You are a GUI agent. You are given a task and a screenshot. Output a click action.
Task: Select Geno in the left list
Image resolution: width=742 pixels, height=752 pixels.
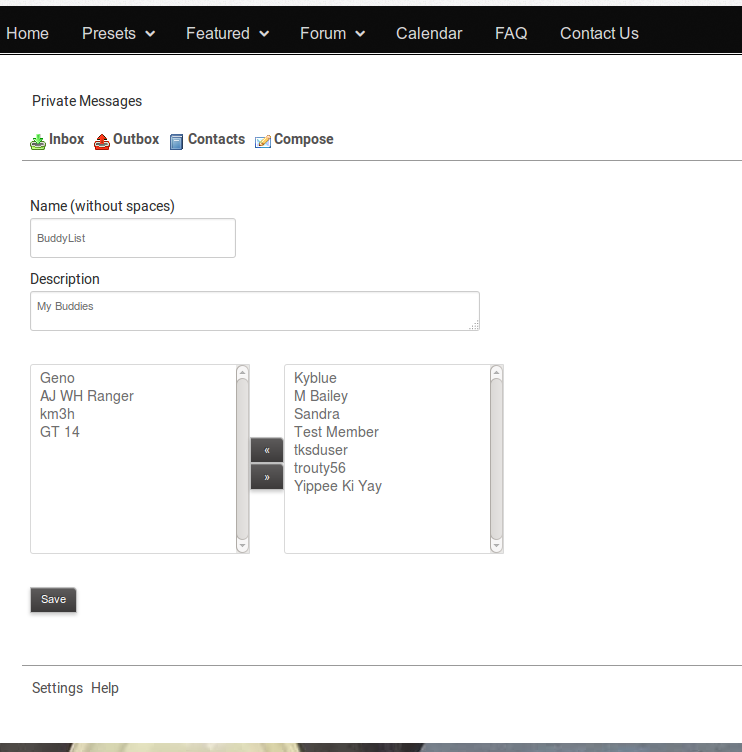(57, 378)
